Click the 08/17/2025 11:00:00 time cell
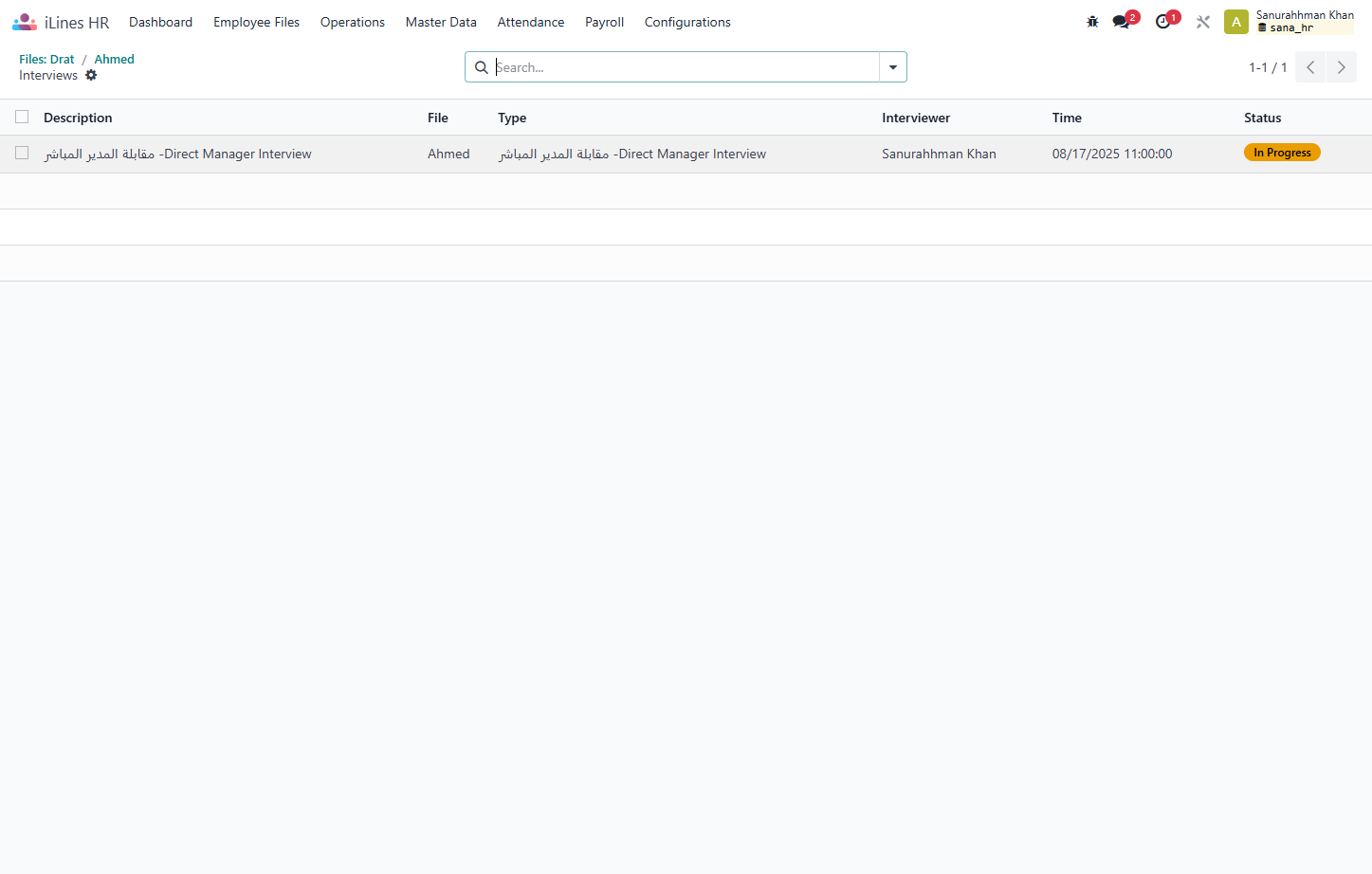This screenshot has height=874, width=1372. coord(1112,154)
